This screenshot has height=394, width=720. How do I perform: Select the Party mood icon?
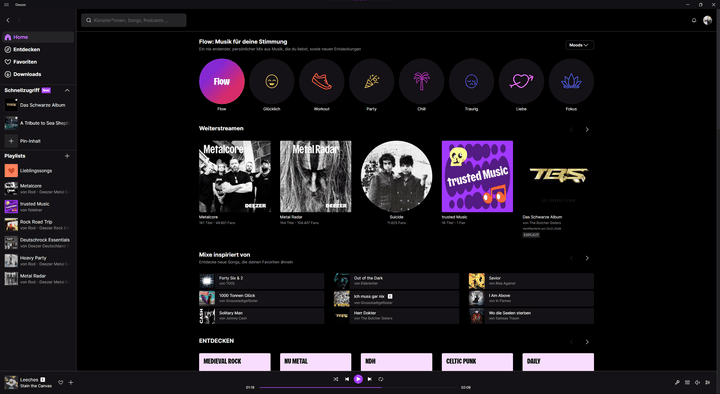(371, 81)
